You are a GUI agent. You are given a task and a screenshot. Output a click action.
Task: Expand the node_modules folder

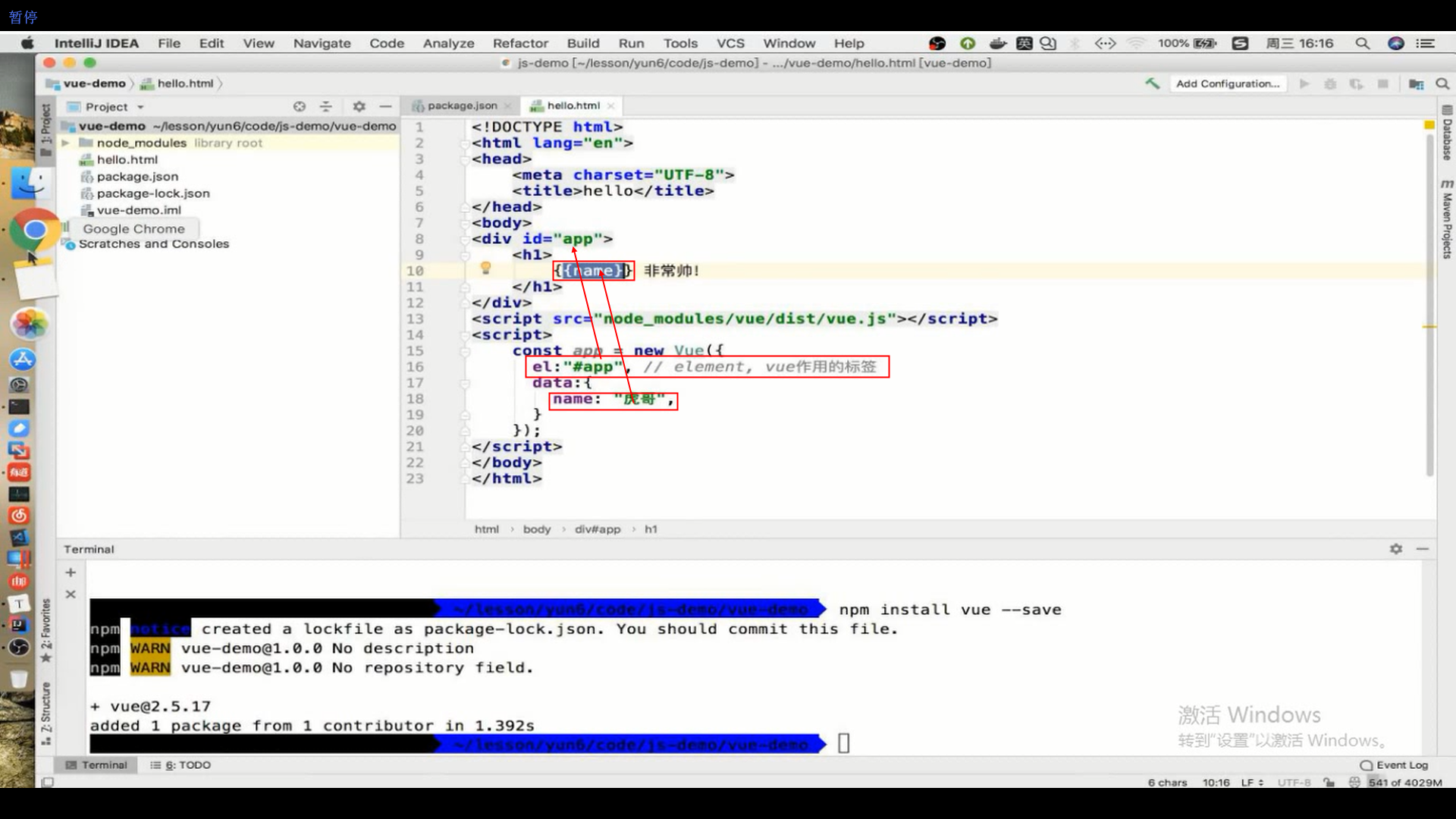[x=66, y=143]
